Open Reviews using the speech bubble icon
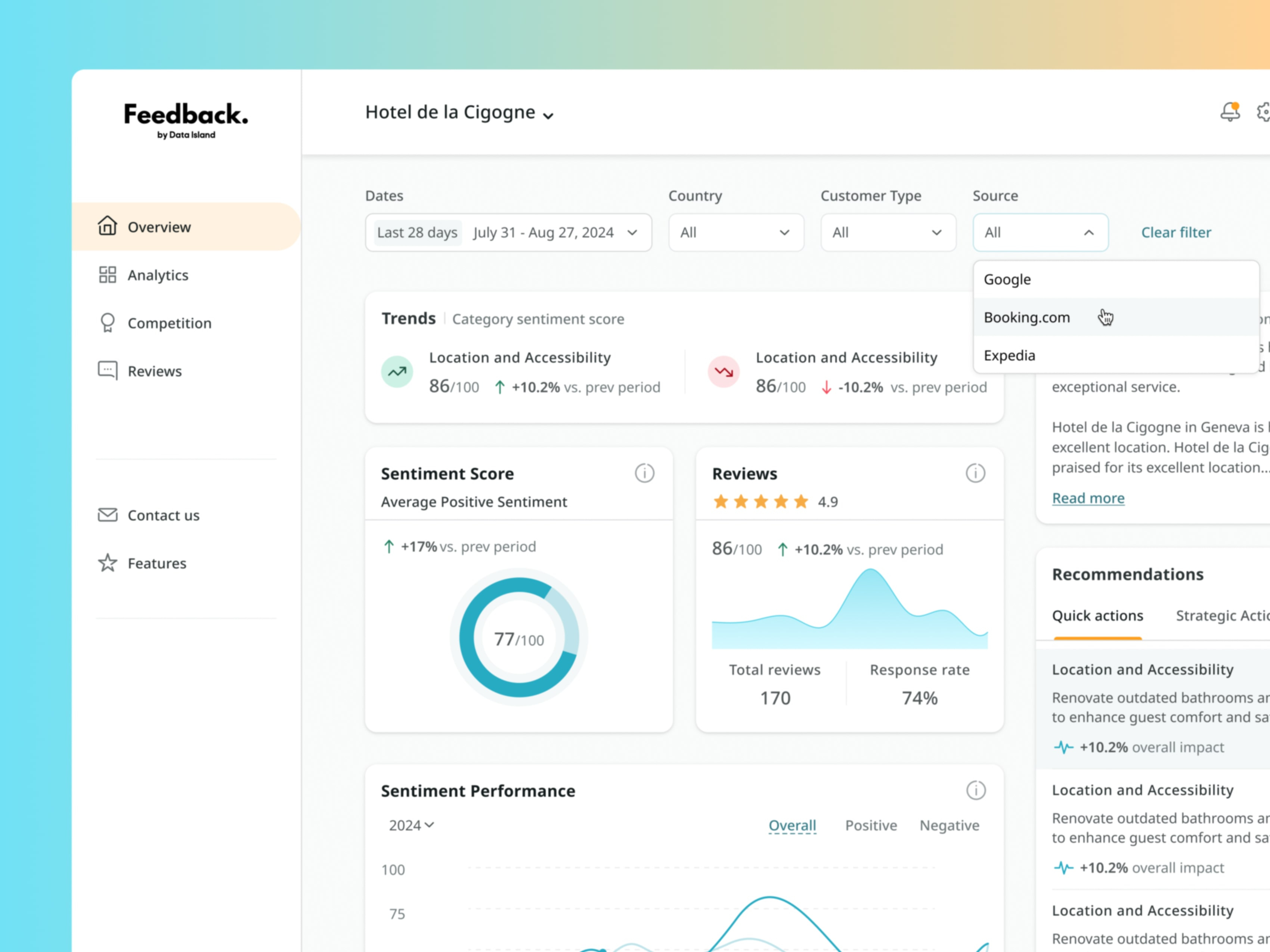1270x952 pixels. [107, 370]
